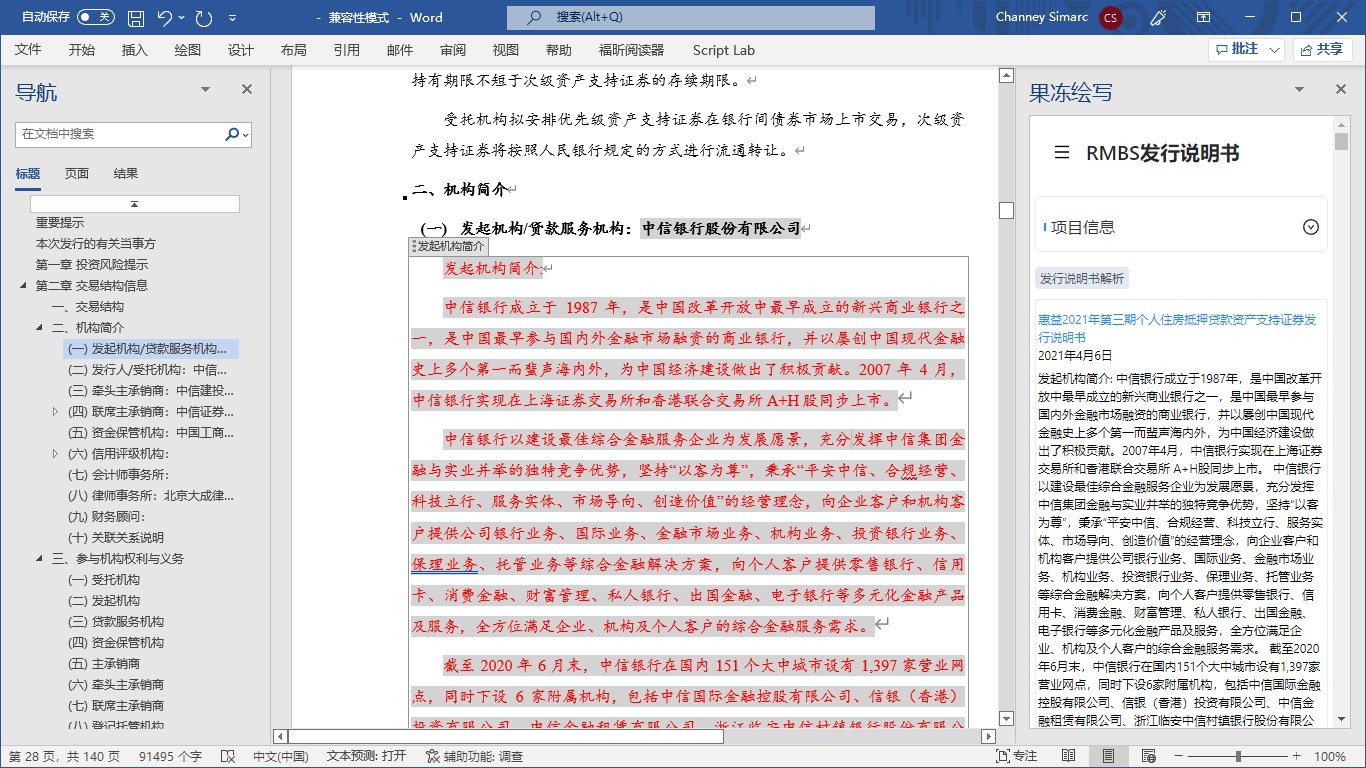Image resolution: width=1366 pixels, height=768 pixels.
Task: Click the Undo arrow icon
Action: 165,18
